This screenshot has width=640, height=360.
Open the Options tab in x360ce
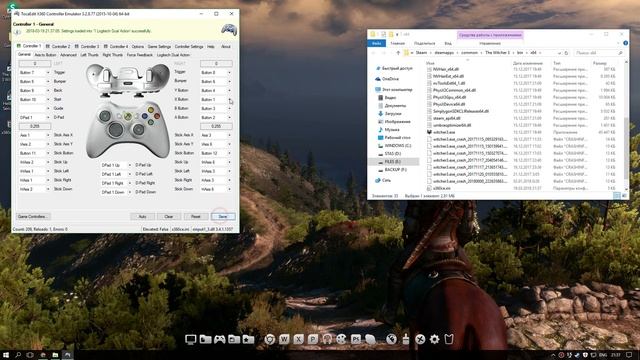138,47
